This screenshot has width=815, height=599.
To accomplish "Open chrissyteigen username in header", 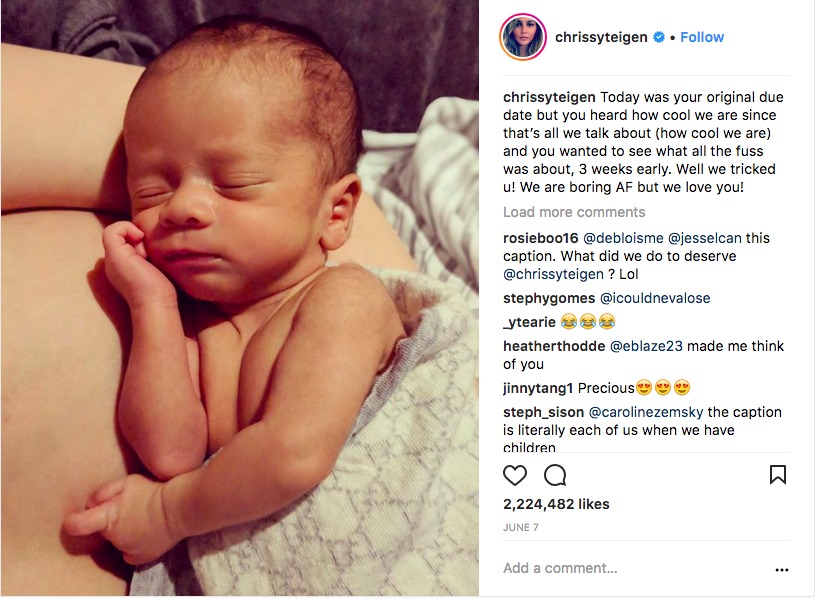I will pyautogui.click(x=601, y=37).
